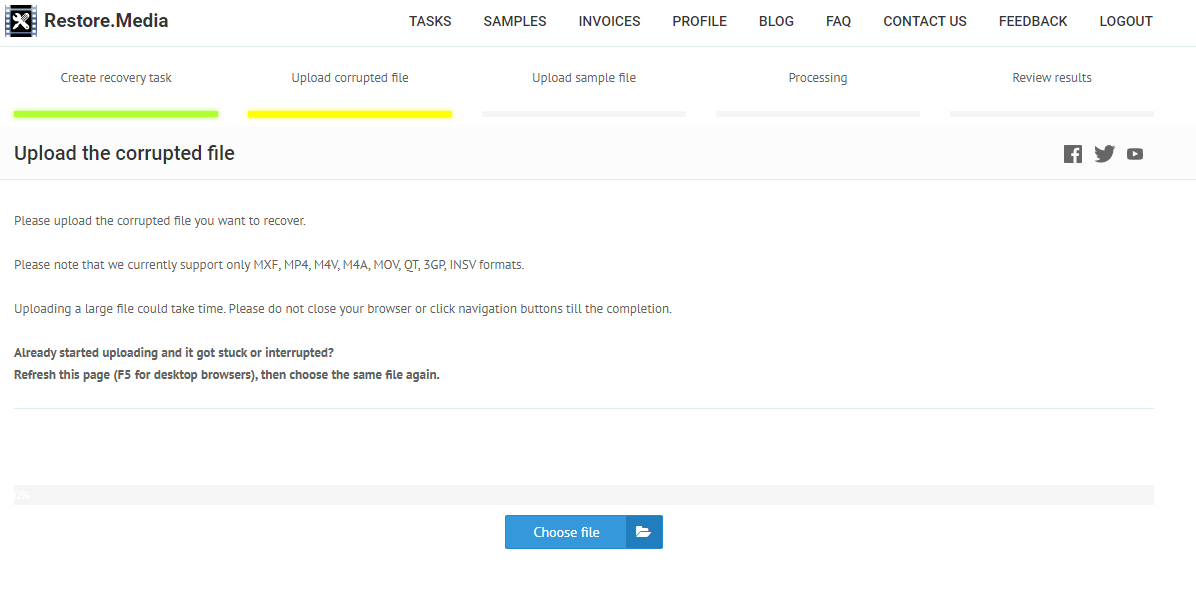This screenshot has height=599, width=1196.
Task: Open the Twitter bird icon
Action: tap(1104, 154)
